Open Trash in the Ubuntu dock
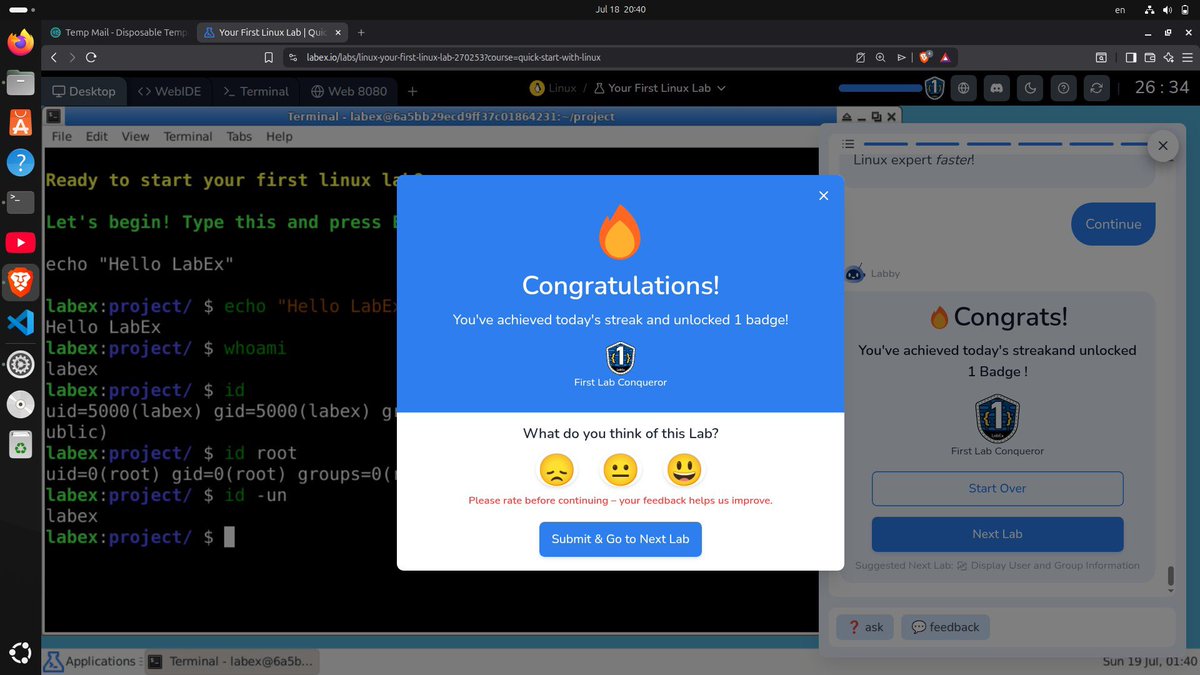 click(x=20, y=444)
